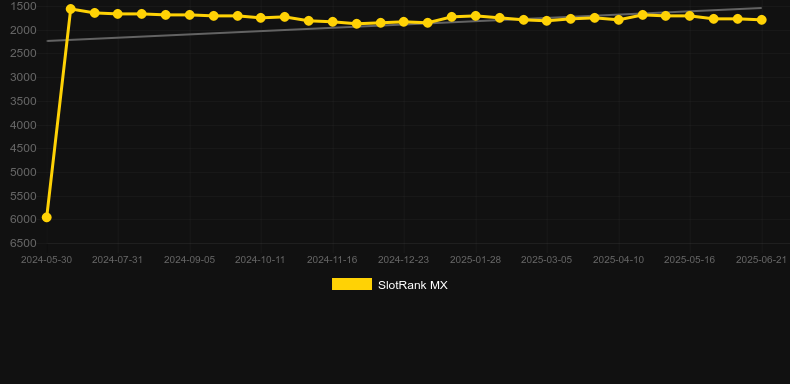
Task: Click the data point above 2024-12-23
Action: (x=404, y=22)
